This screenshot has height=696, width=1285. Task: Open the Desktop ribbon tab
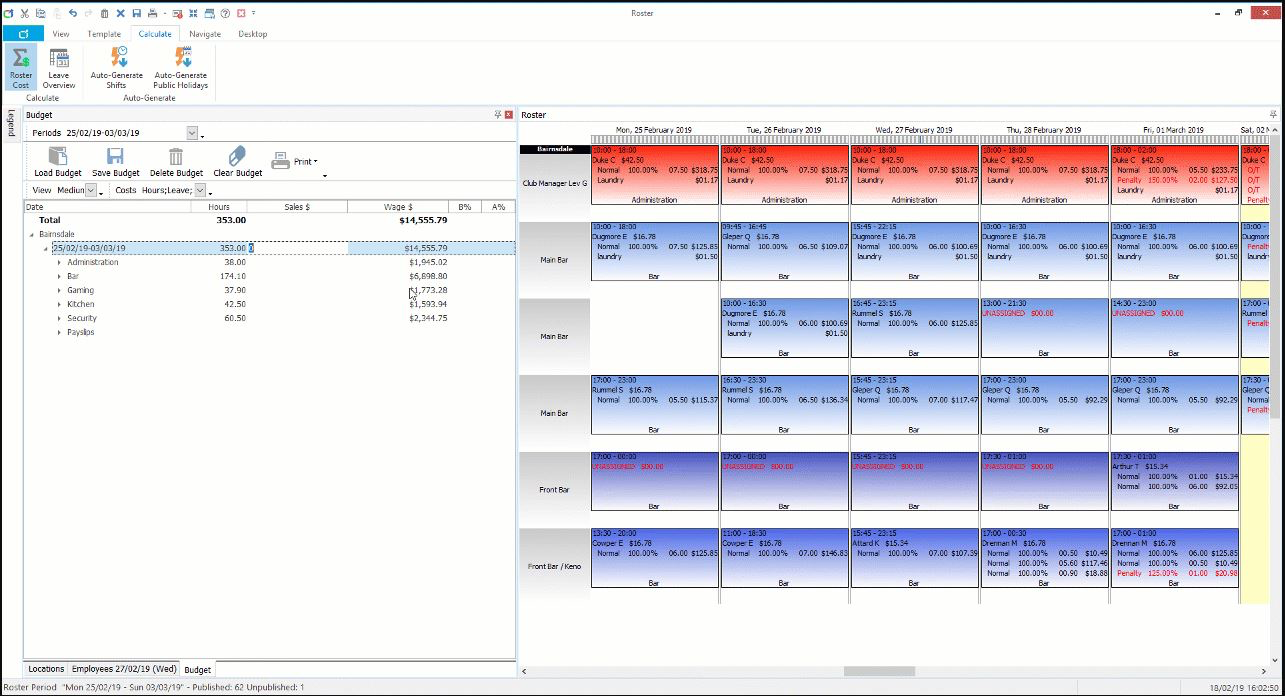[x=253, y=34]
